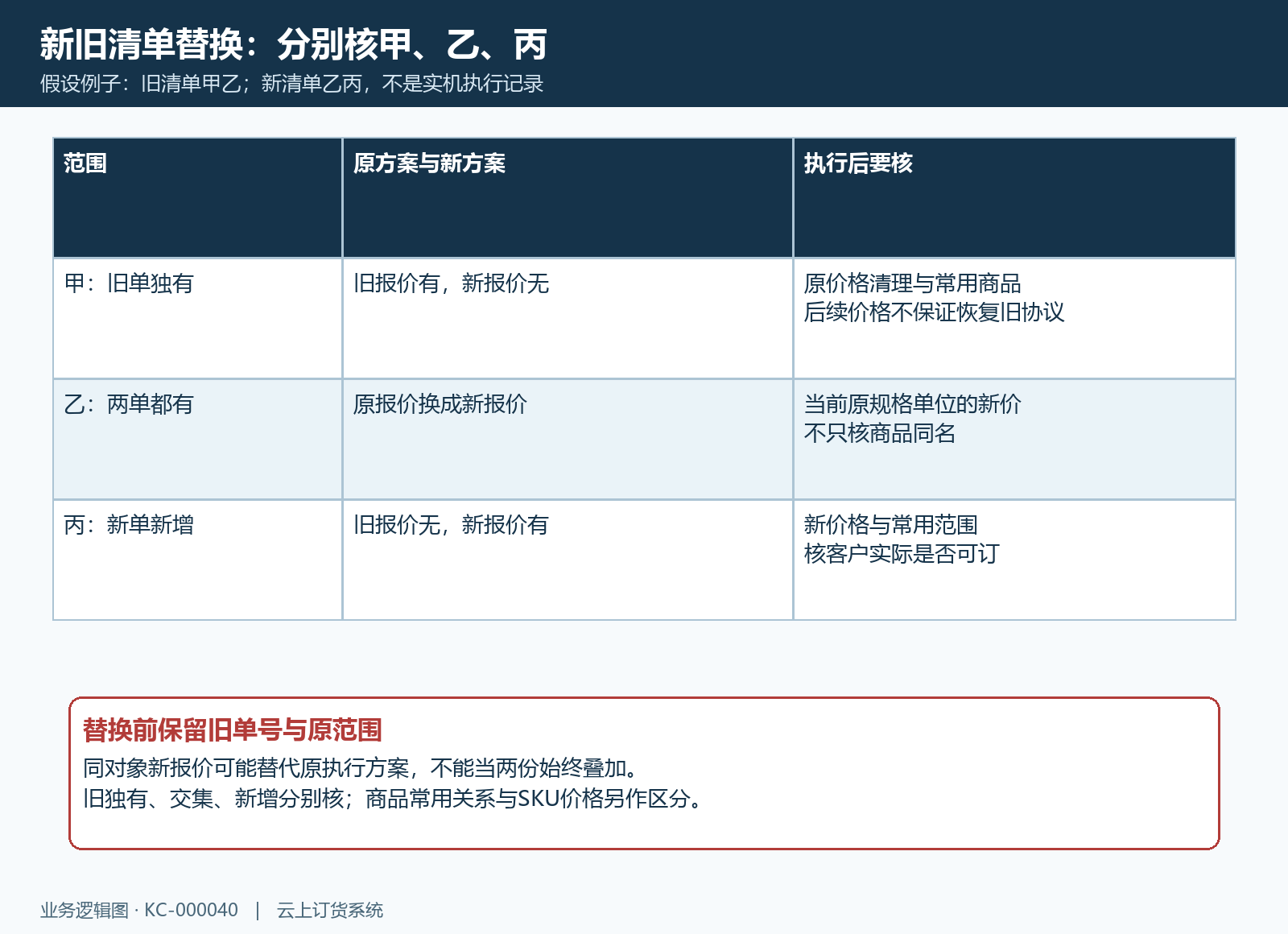Select the cell 乙：两单都有

[x=198, y=439]
